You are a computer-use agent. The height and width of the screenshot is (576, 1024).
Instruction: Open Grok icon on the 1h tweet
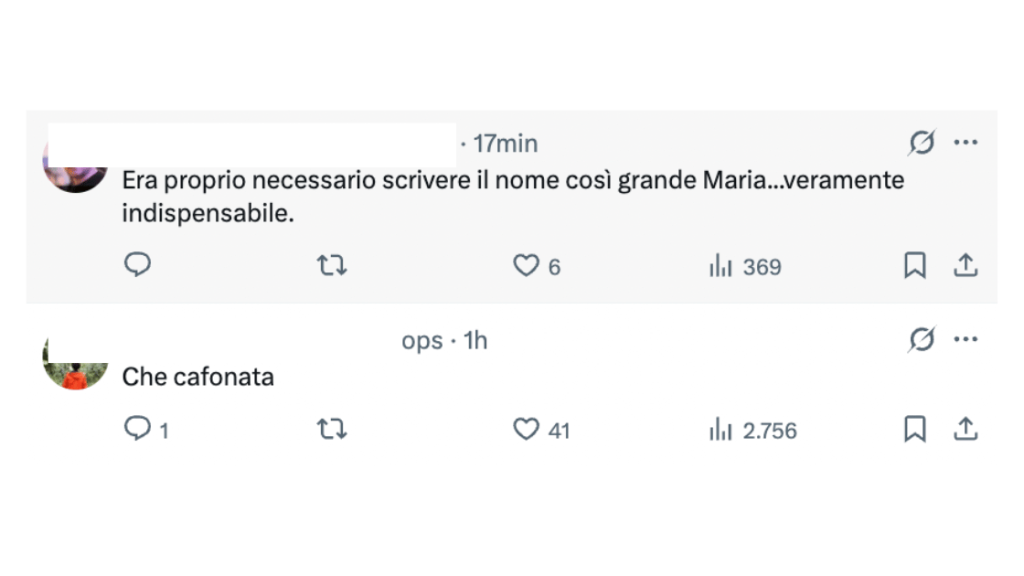(921, 341)
